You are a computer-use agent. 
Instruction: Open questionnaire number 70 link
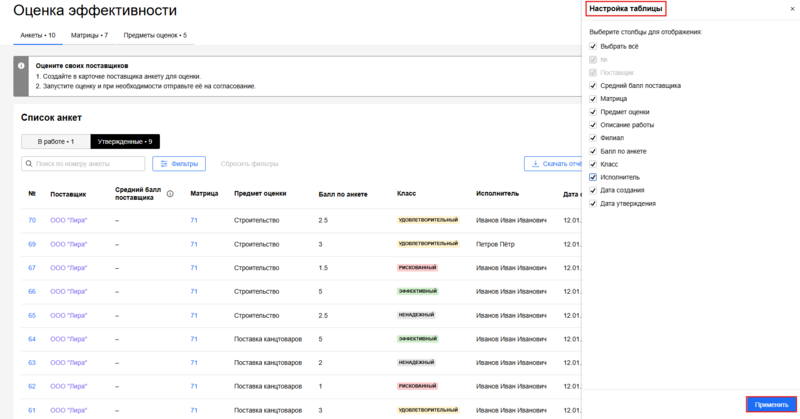coord(32,220)
